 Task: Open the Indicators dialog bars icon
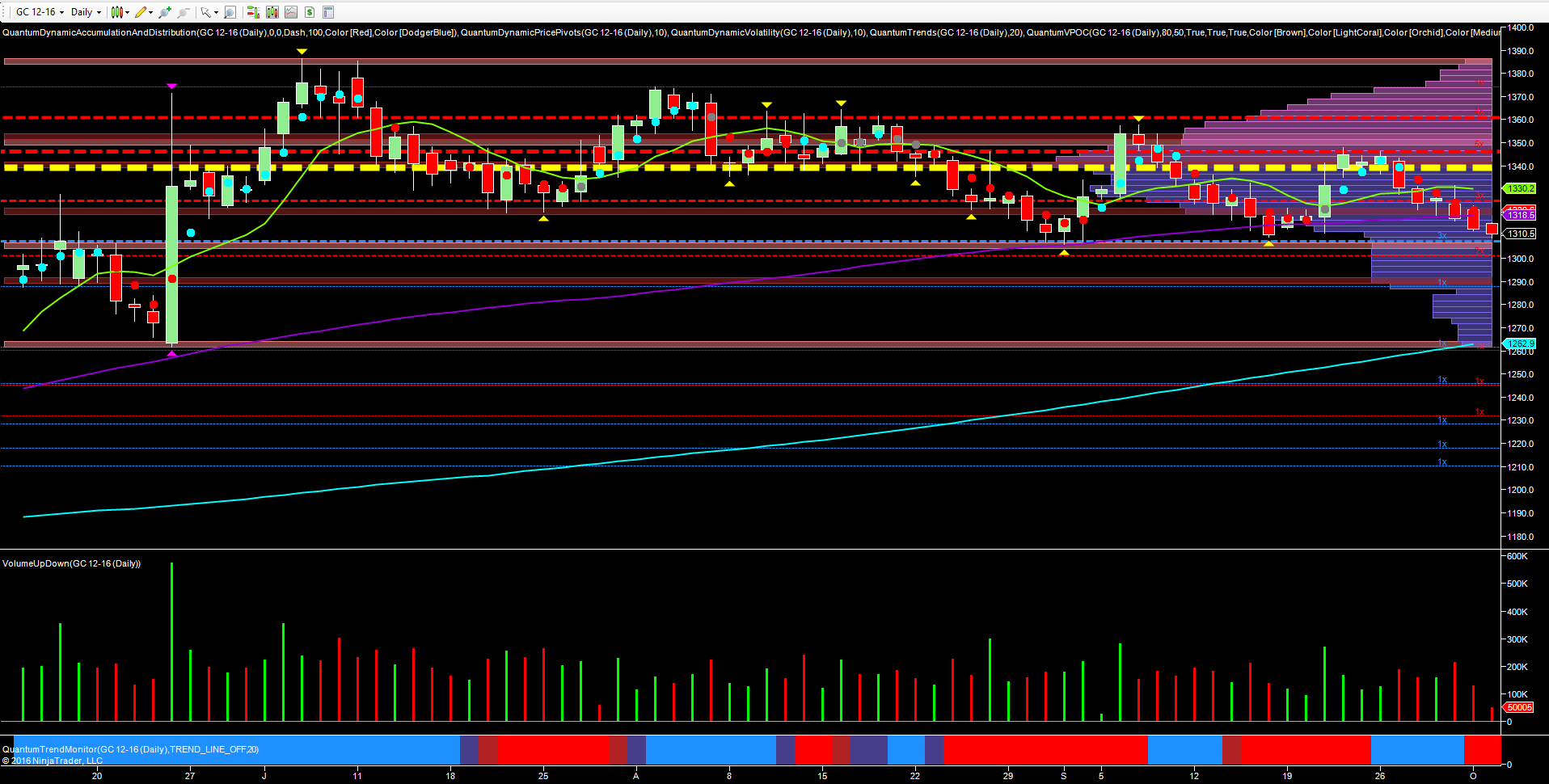click(253, 12)
